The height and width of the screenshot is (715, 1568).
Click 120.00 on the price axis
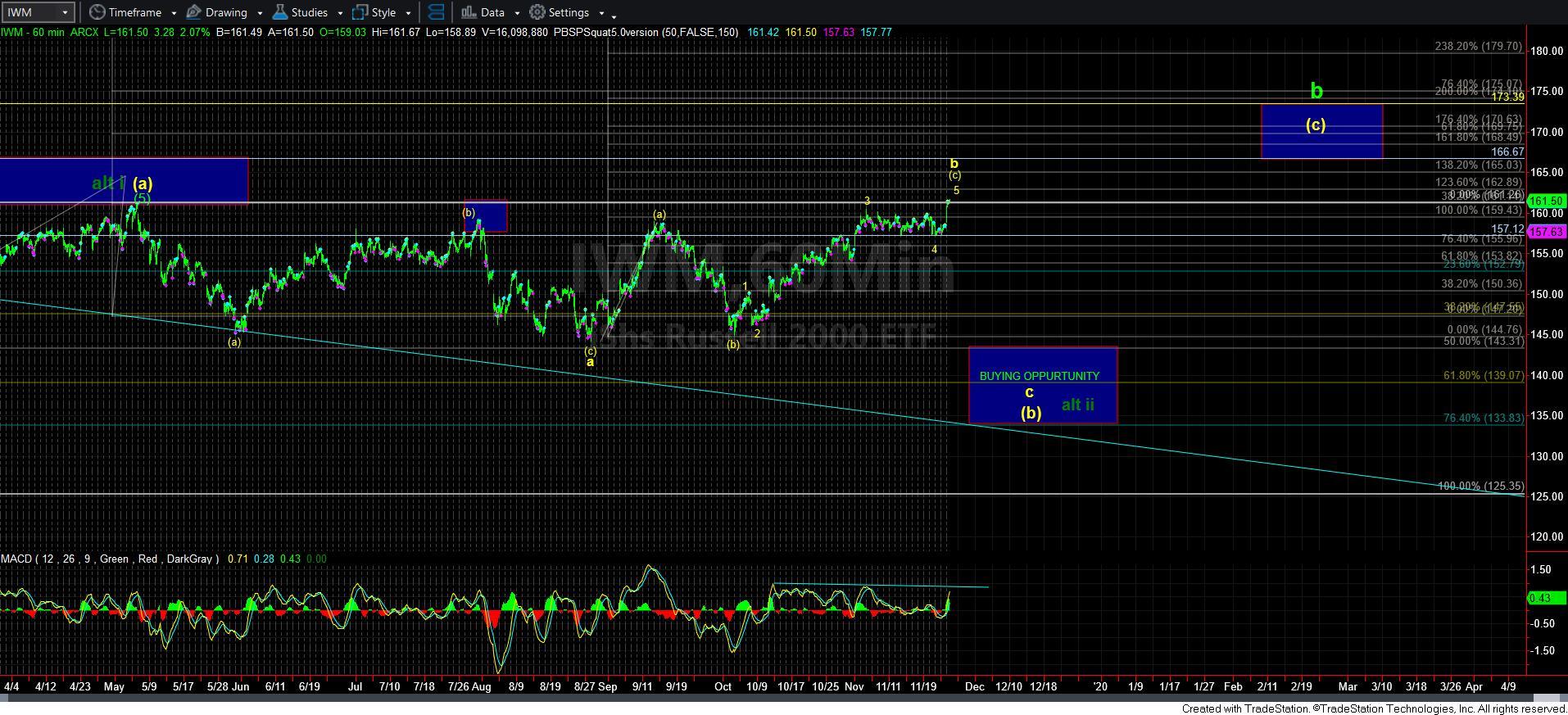[1547, 537]
